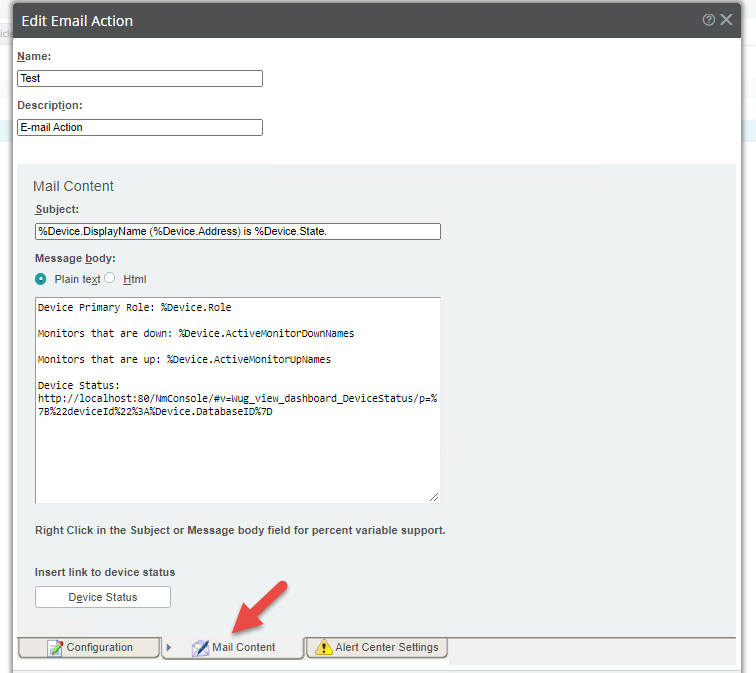Click into the Description field
The height and width of the screenshot is (673, 756).
click(140, 127)
